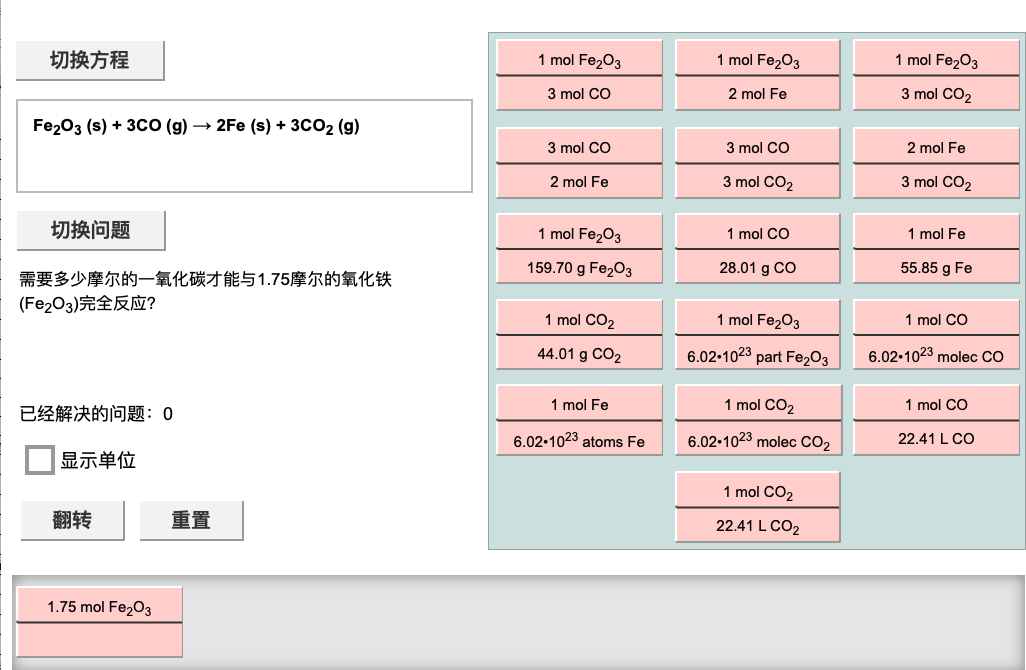Viewport: 1026px width, 670px height.
Task: Select the 2 mol Fe over 3 mol CO2 tile
Action: [x=936, y=163]
